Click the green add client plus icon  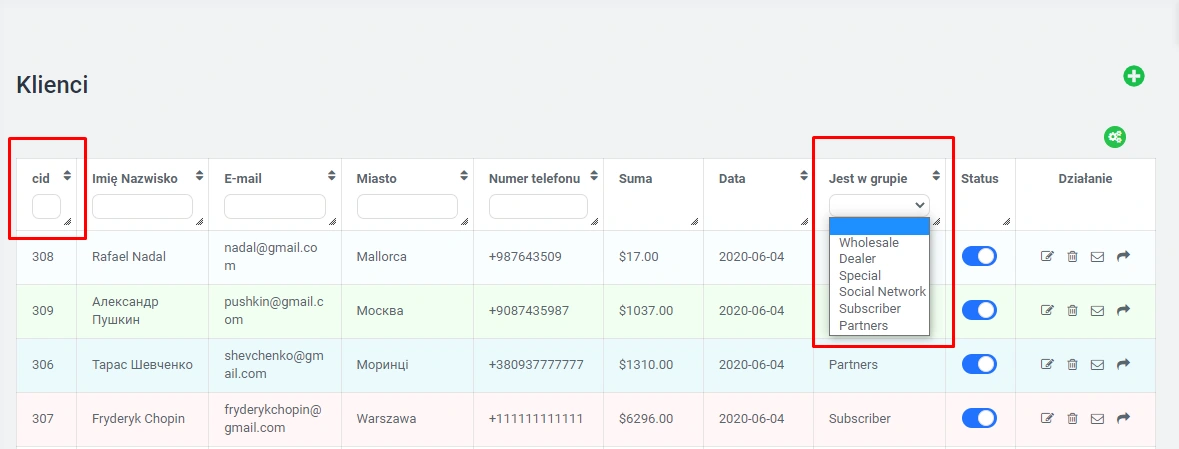click(x=1133, y=76)
